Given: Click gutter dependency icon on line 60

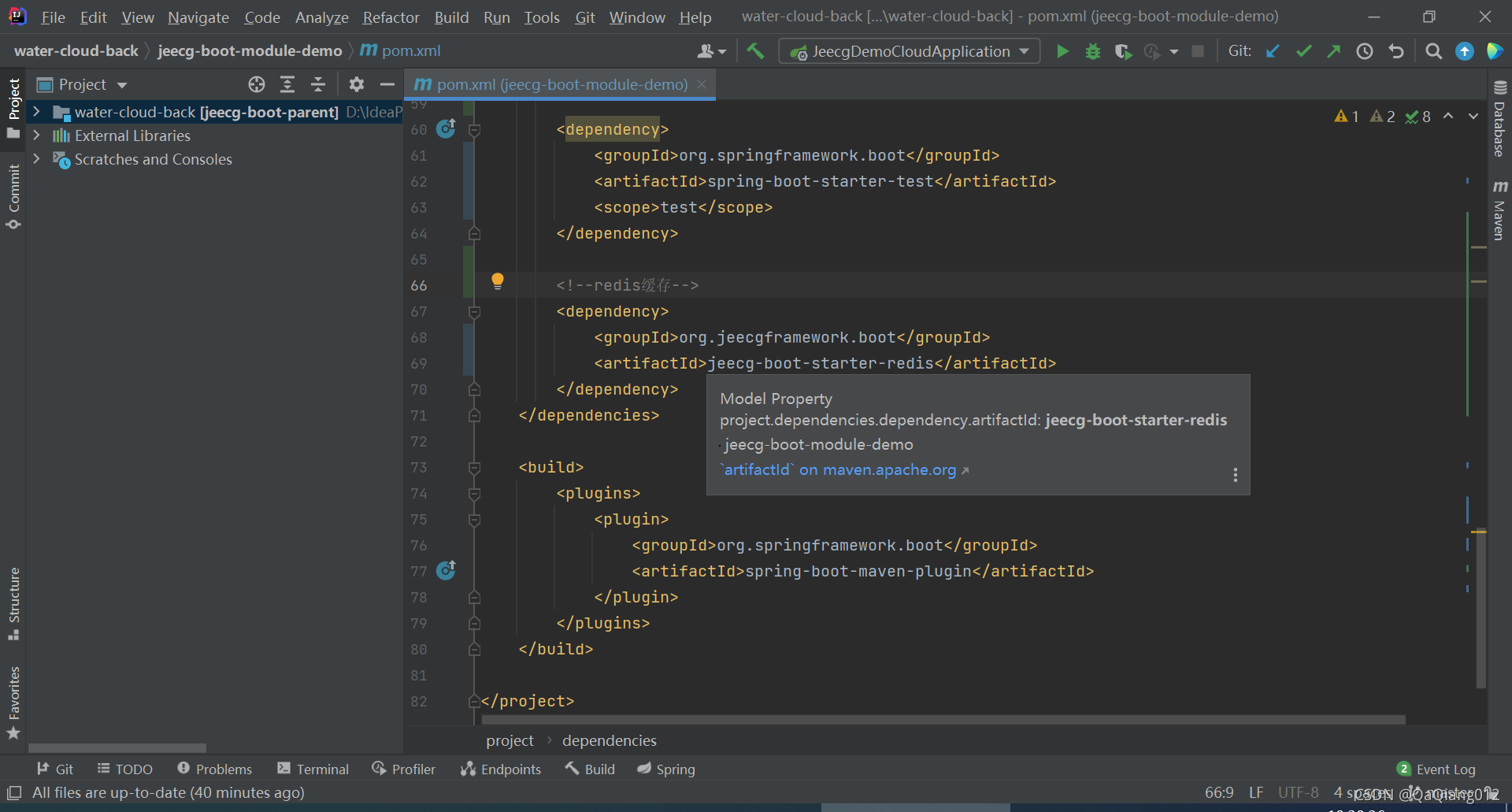Looking at the screenshot, I should tap(446, 128).
